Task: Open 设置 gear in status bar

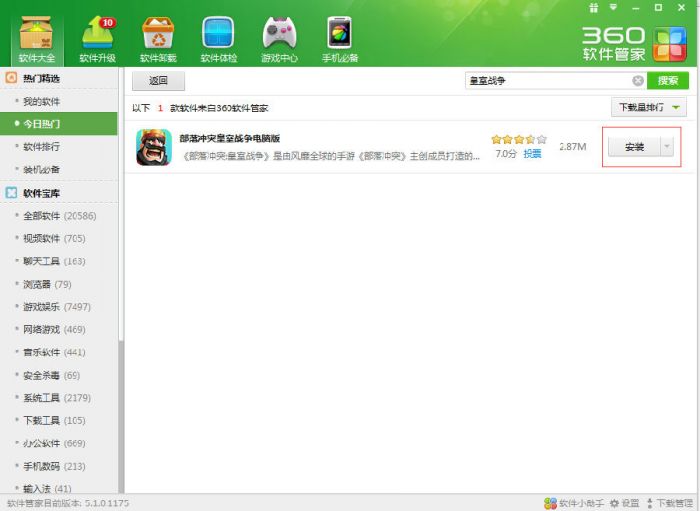Action: [x=625, y=503]
